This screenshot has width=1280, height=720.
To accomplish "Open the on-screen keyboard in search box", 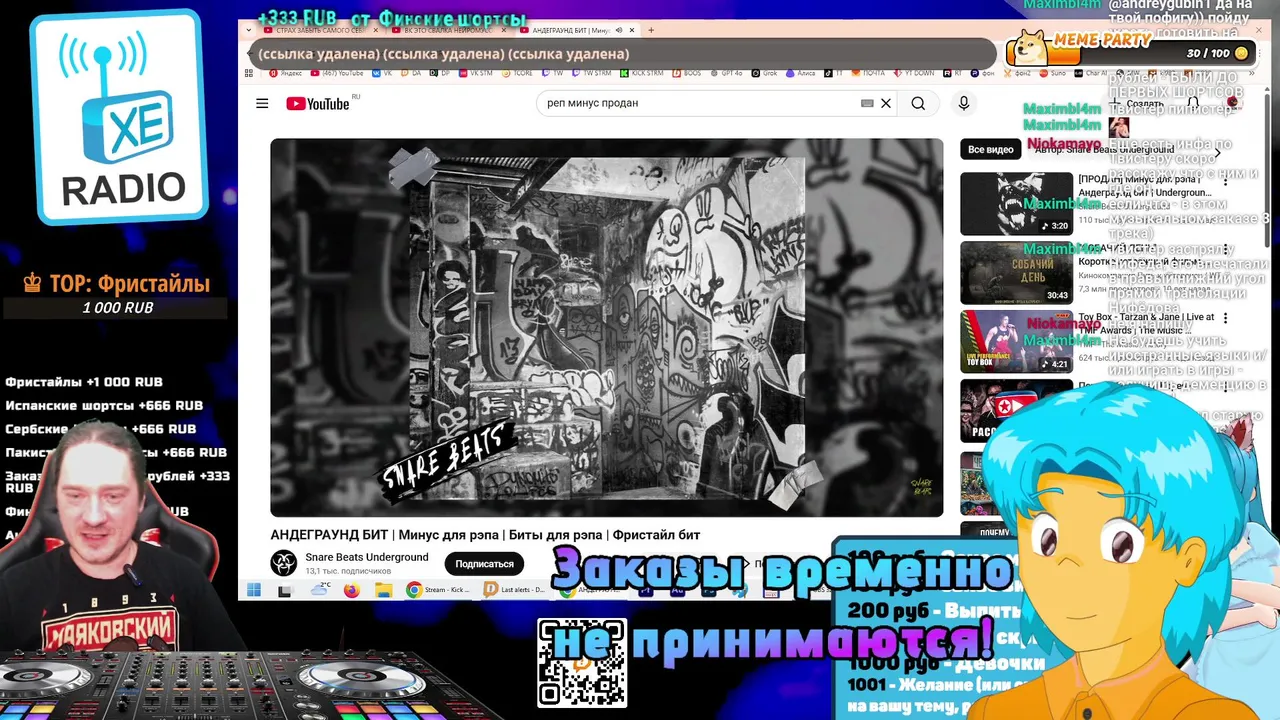I will [867, 103].
